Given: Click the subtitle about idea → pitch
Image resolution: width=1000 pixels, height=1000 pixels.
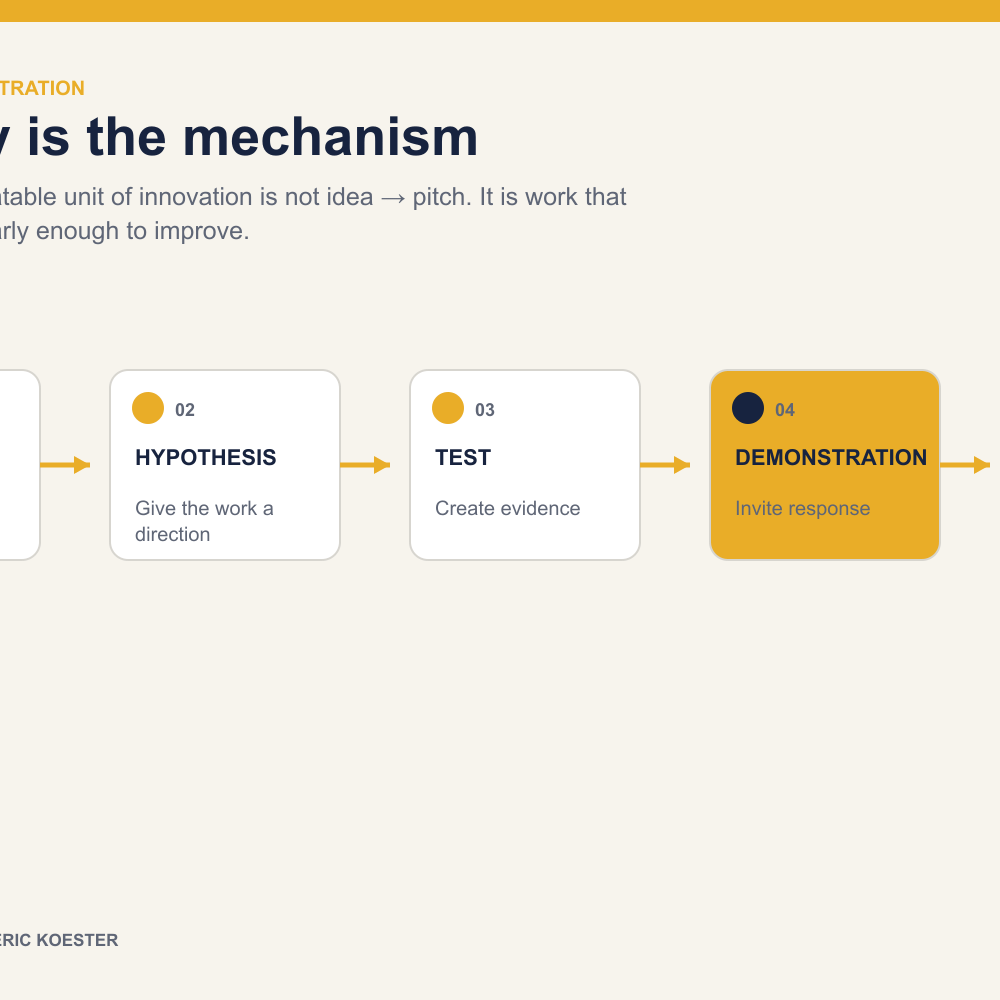Looking at the screenshot, I should (313, 214).
